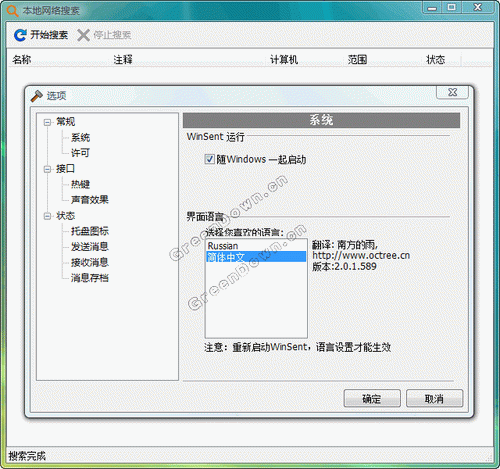500x469 pixels.
Task: Select 状态 in the options tree
Action: 65,216
